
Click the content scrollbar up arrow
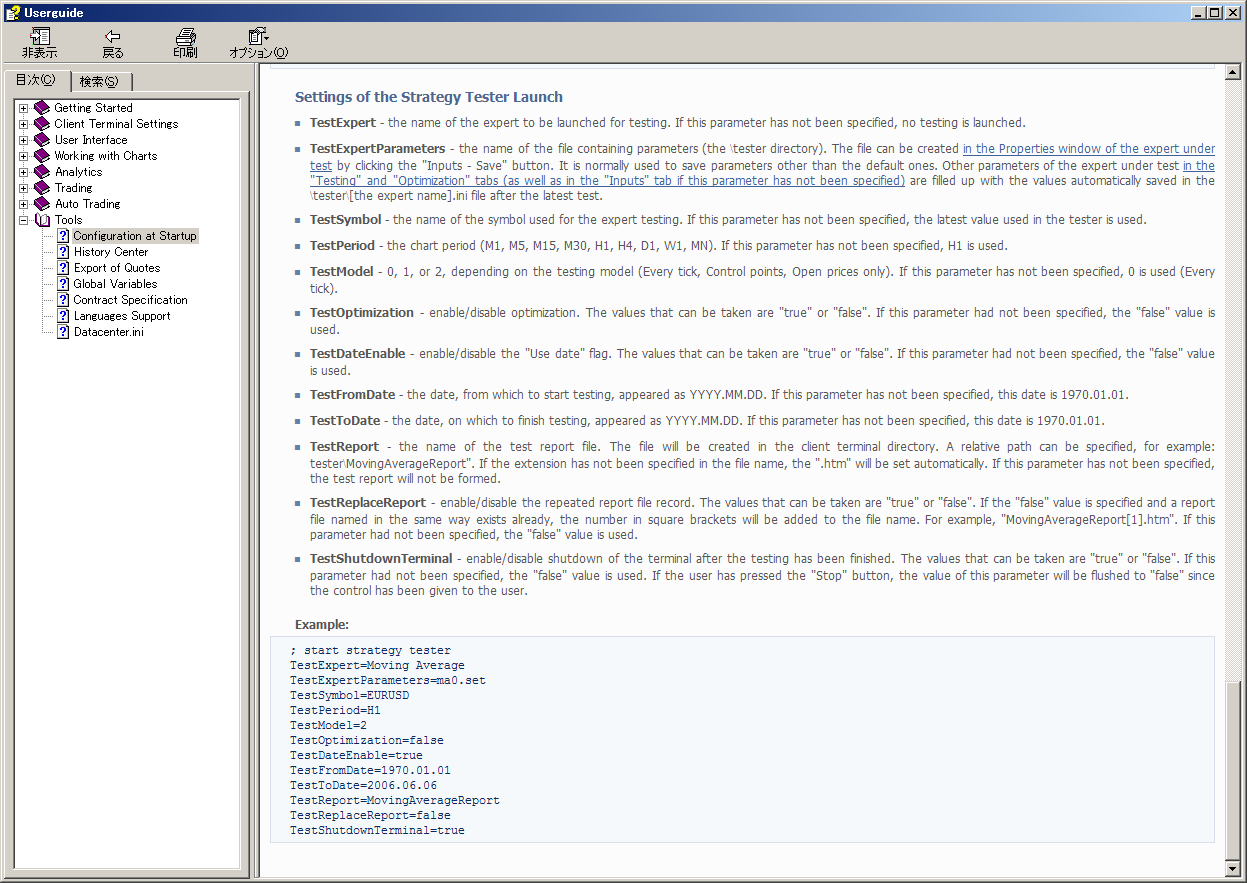(x=1233, y=73)
